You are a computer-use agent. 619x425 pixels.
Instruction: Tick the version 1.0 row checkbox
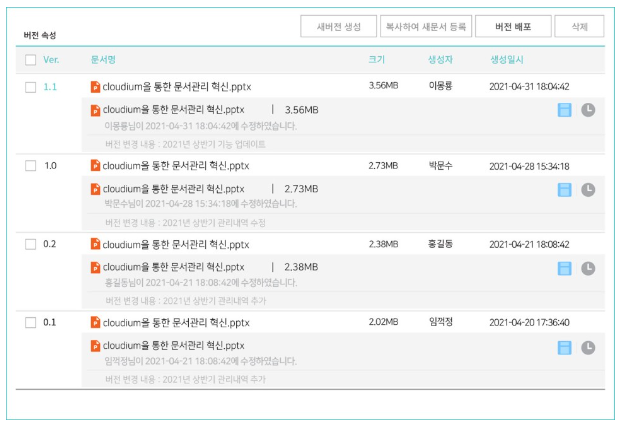pyautogui.click(x=30, y=166)
